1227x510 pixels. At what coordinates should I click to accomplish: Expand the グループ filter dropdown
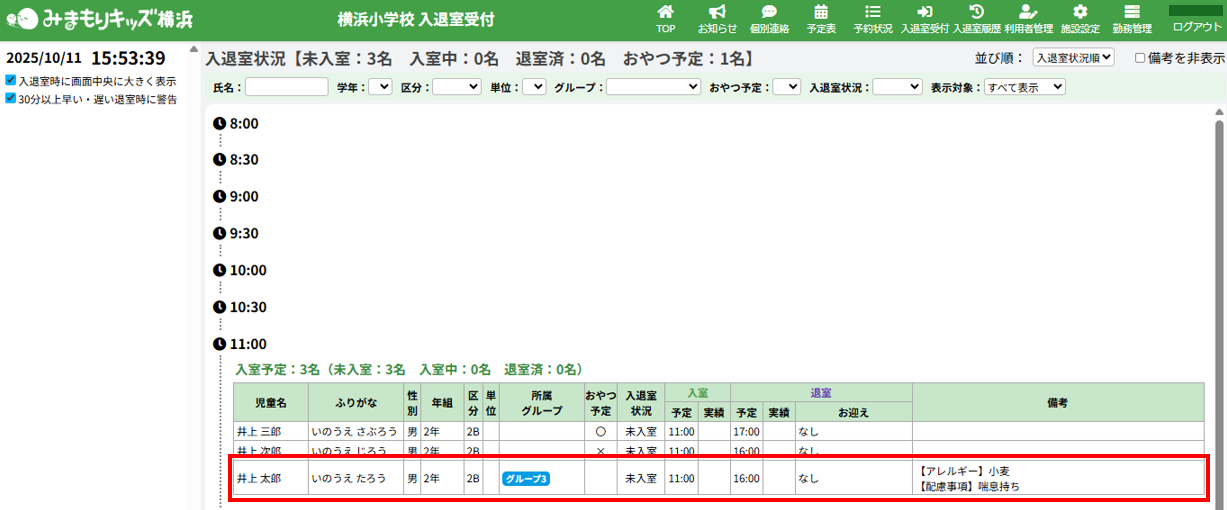(x=653, y=87)
